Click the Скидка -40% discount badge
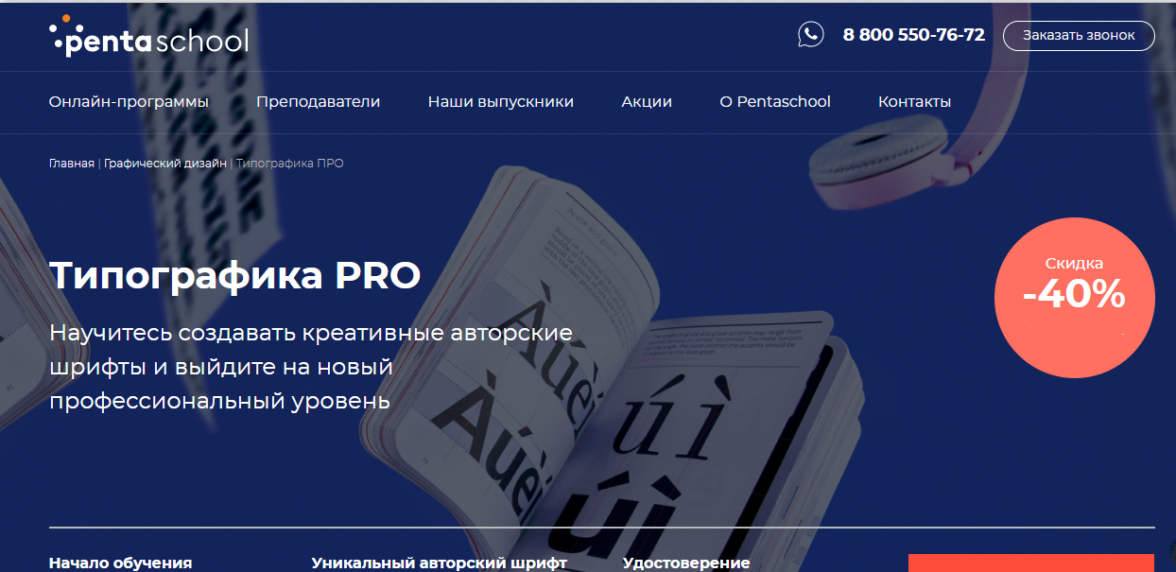This screenshot has height=572, width=1176. [1074, 298]
